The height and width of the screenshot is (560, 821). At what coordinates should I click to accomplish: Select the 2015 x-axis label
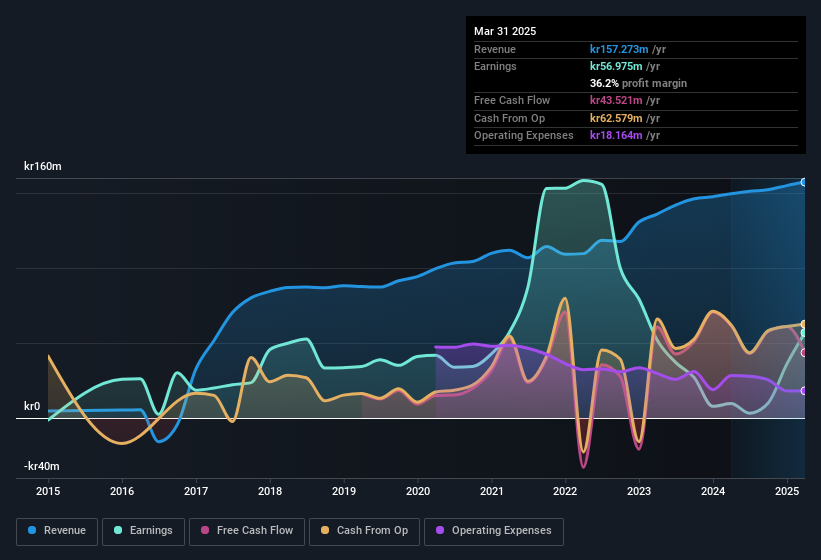pyautogui.click(x=48, y=491)
